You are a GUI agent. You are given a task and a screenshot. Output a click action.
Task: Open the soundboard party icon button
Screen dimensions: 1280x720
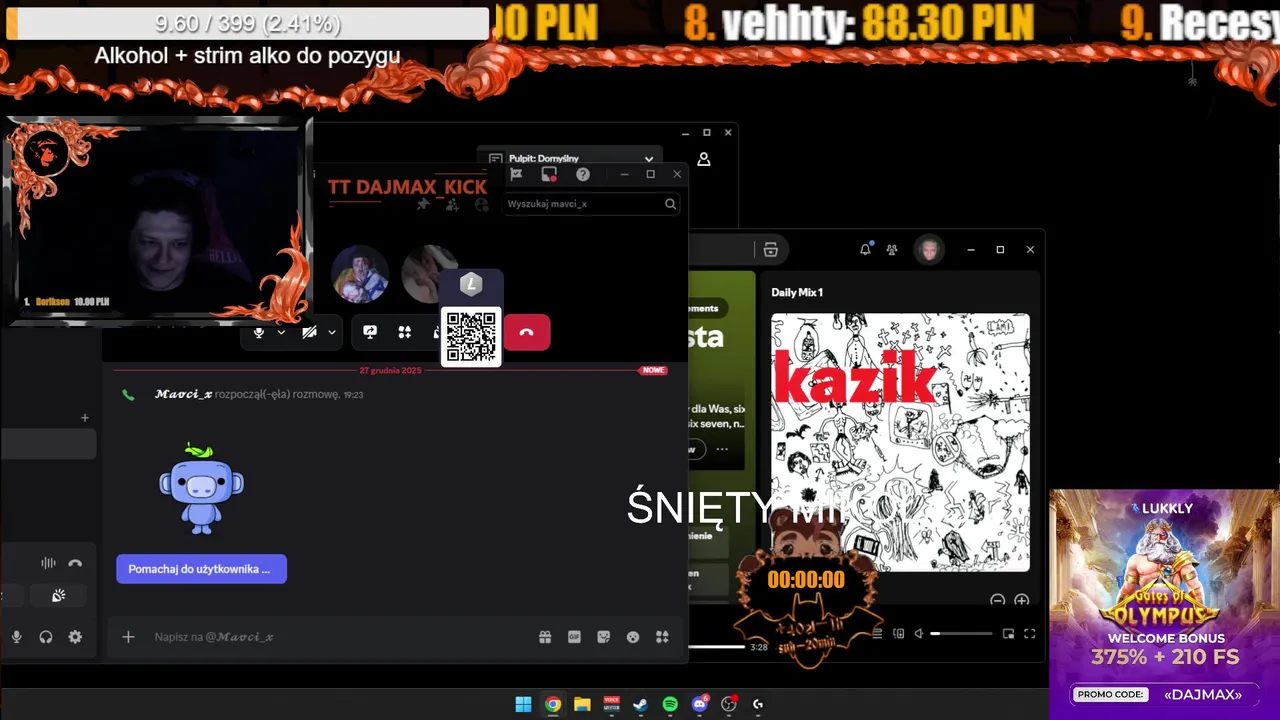(59, 595)
